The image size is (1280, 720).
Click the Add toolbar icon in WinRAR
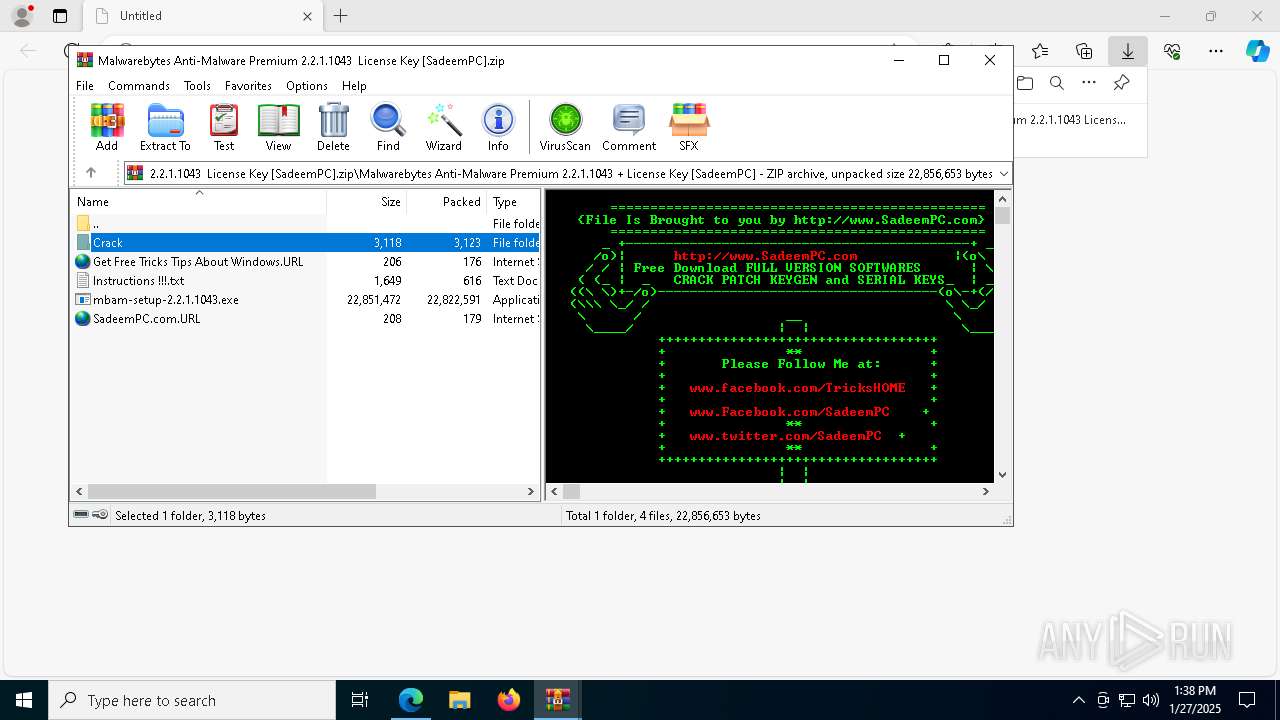pyautogui.click(x=107, y=127)
